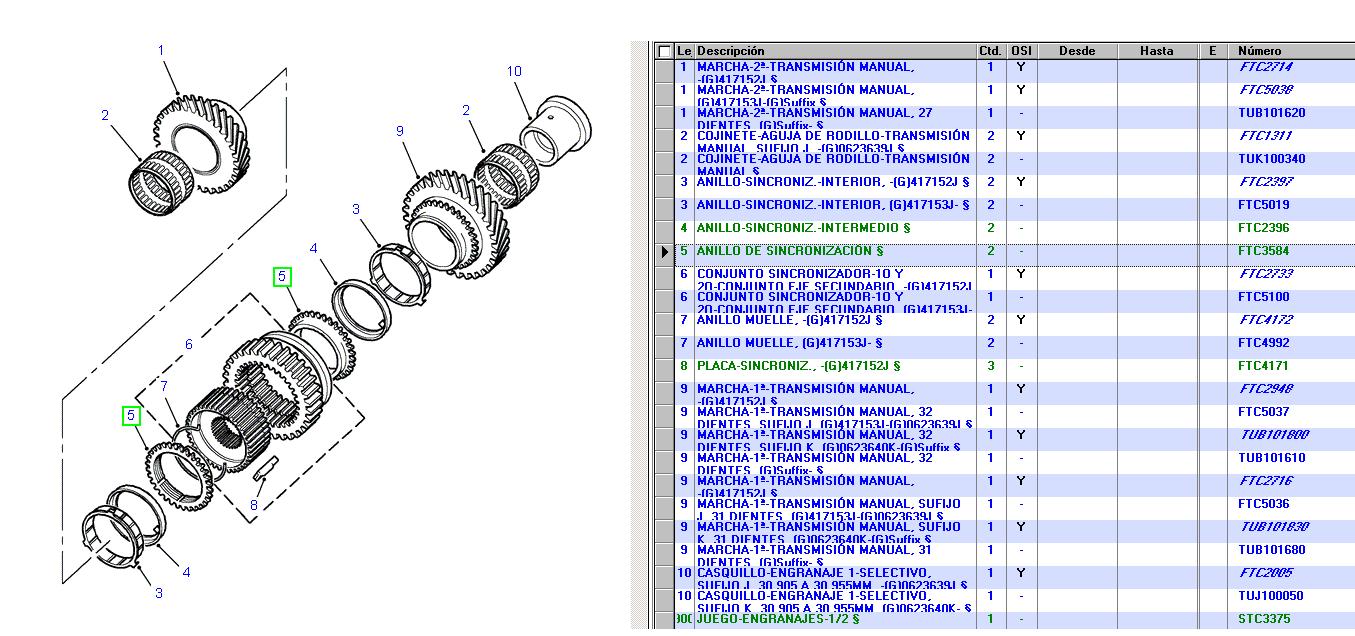The width and height of the screenshot is (1355, 636).
Task: Select callout 1 above the top-left gear
Action: click(161, 50)
